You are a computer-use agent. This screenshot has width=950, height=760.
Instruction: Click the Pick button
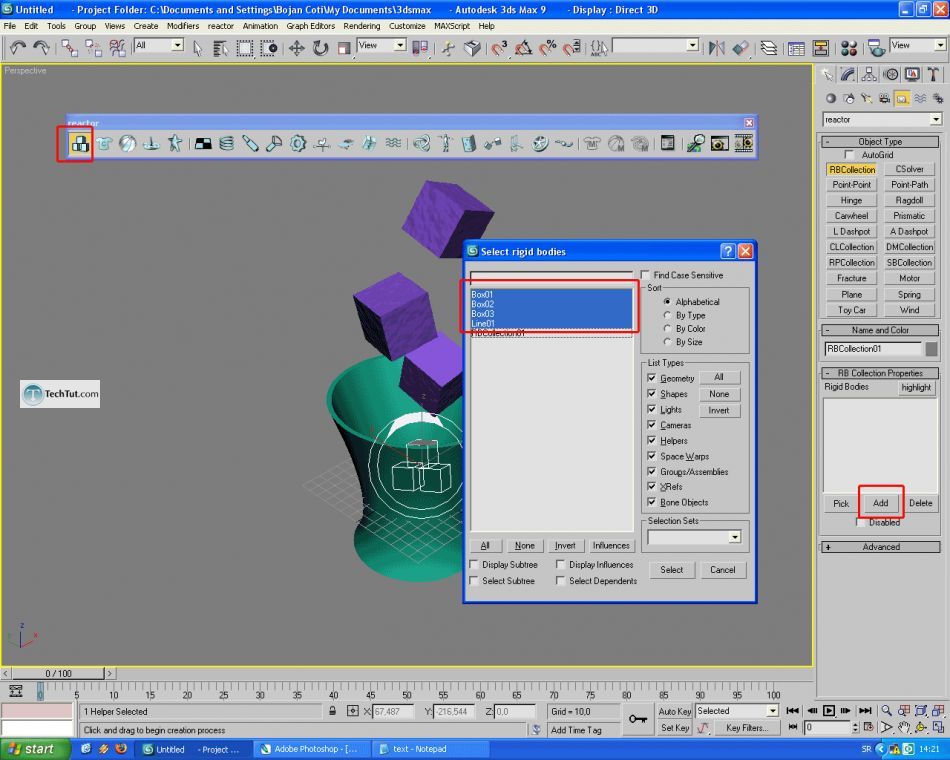[841, 503]
